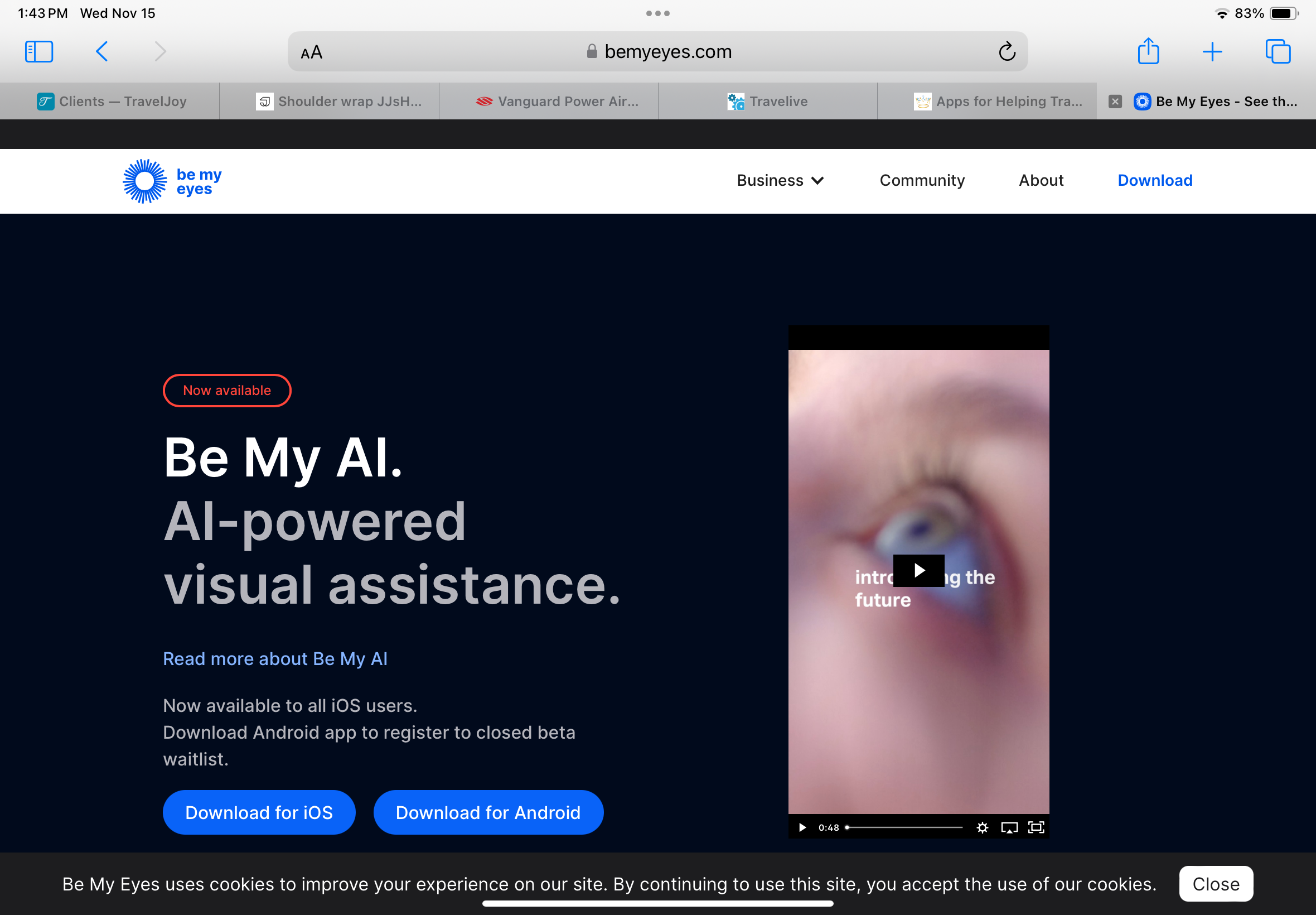Close the cookie notice banner
Image resolution: width=1316 pixels, height=915 pixels.
1216,883
